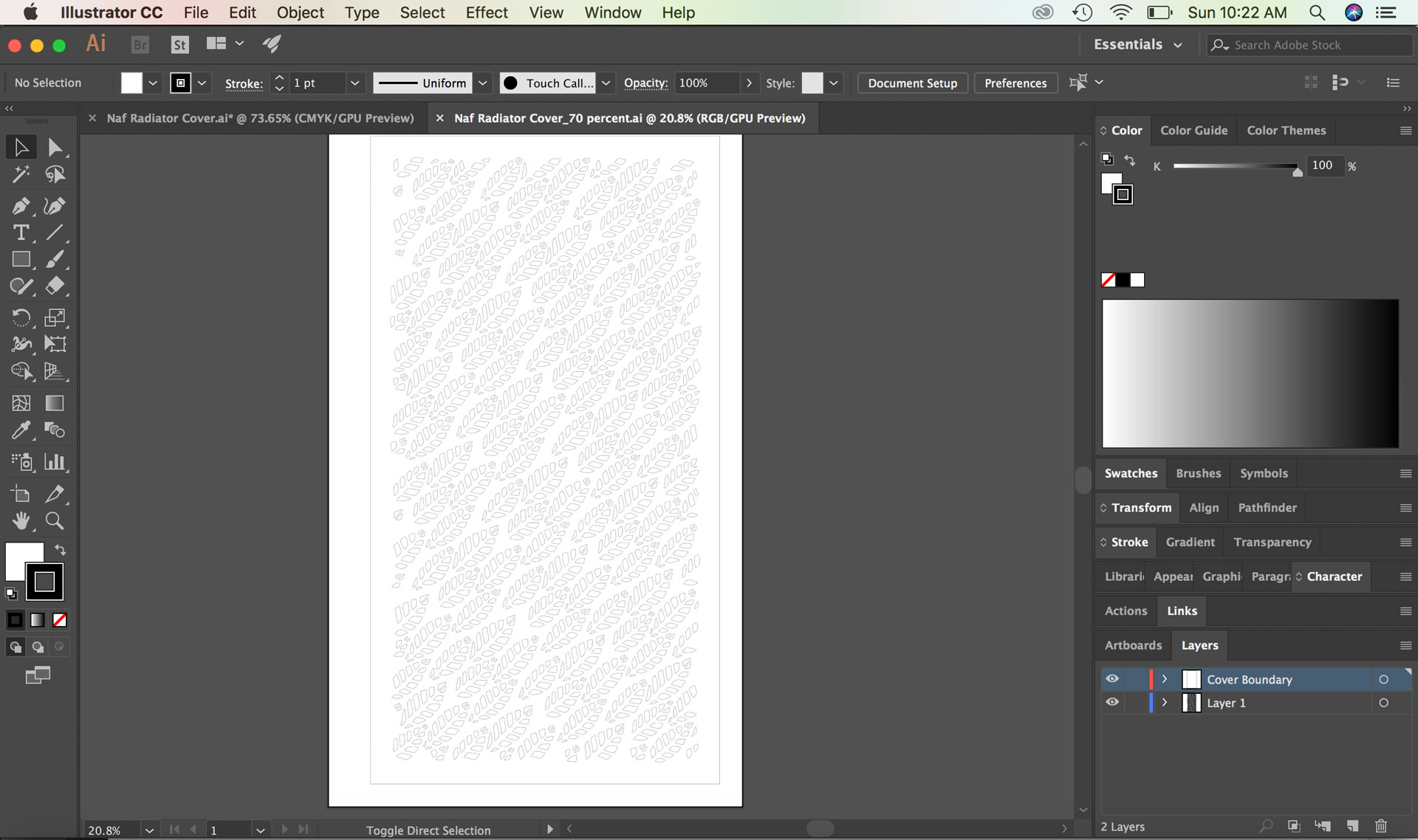
Task: Select the Hand tool
Action: click(21, 521)
